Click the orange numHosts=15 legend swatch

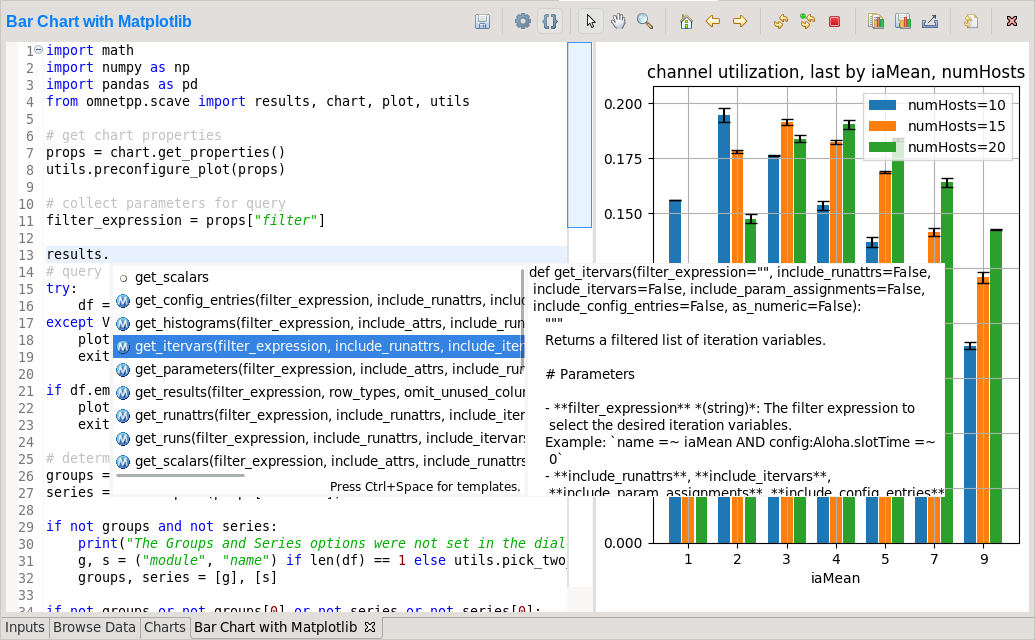tap(883, 126)
